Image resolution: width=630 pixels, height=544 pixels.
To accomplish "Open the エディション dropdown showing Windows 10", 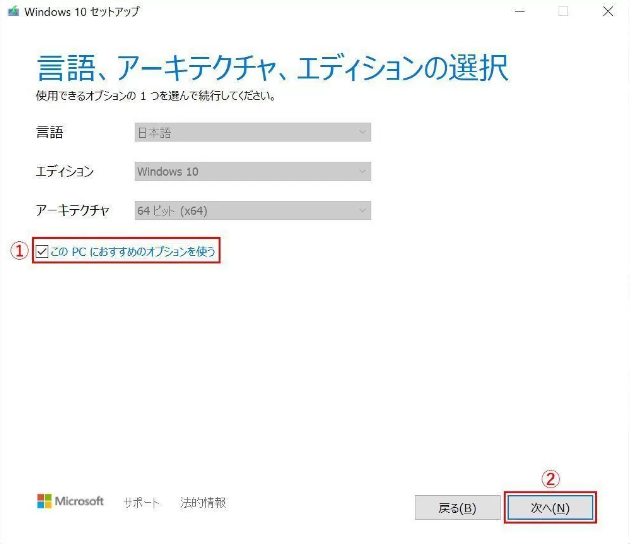I will coord(253,172).
